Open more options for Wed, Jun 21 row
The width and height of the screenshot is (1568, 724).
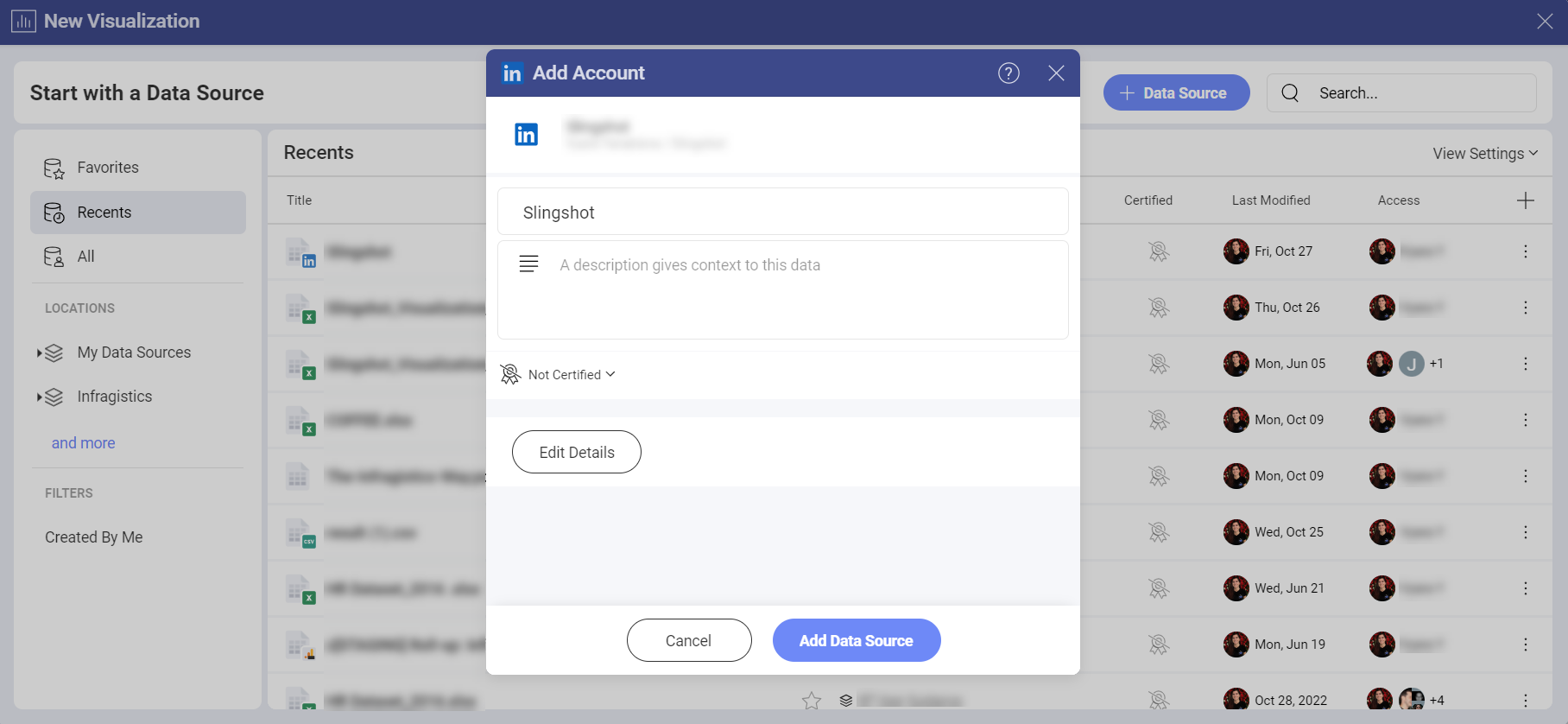click(x=1526, y=588)
